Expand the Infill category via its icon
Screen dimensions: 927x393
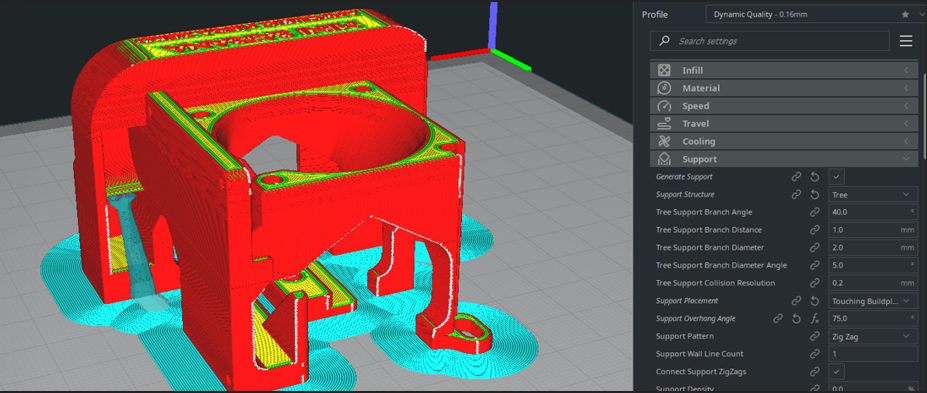click(x=664, y=70)
